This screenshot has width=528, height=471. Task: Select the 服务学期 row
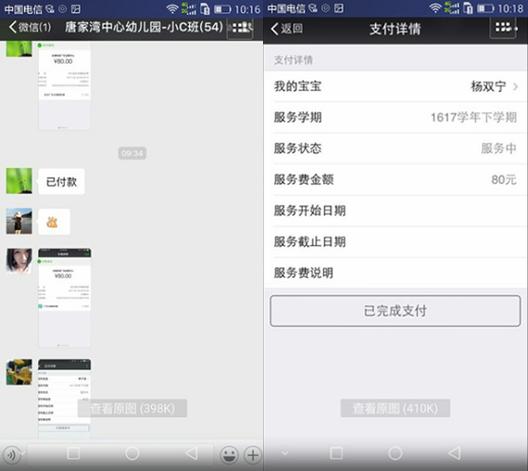(395, 117)
